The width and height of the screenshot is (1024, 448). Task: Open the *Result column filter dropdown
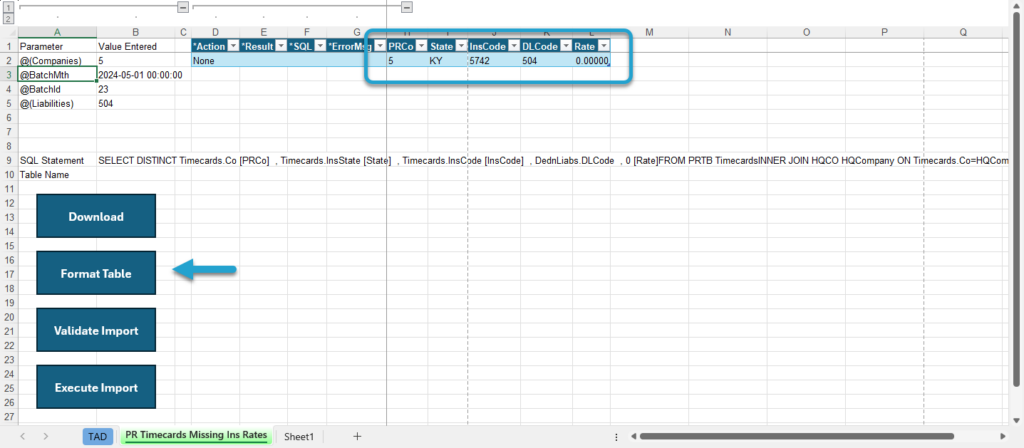tap(281, 46)
